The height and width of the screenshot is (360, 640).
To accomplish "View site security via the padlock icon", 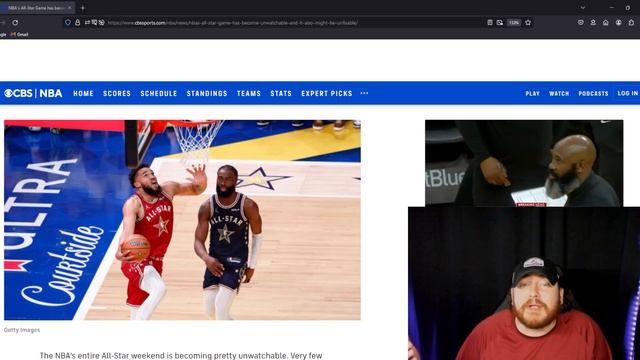I will pos(78,23).
